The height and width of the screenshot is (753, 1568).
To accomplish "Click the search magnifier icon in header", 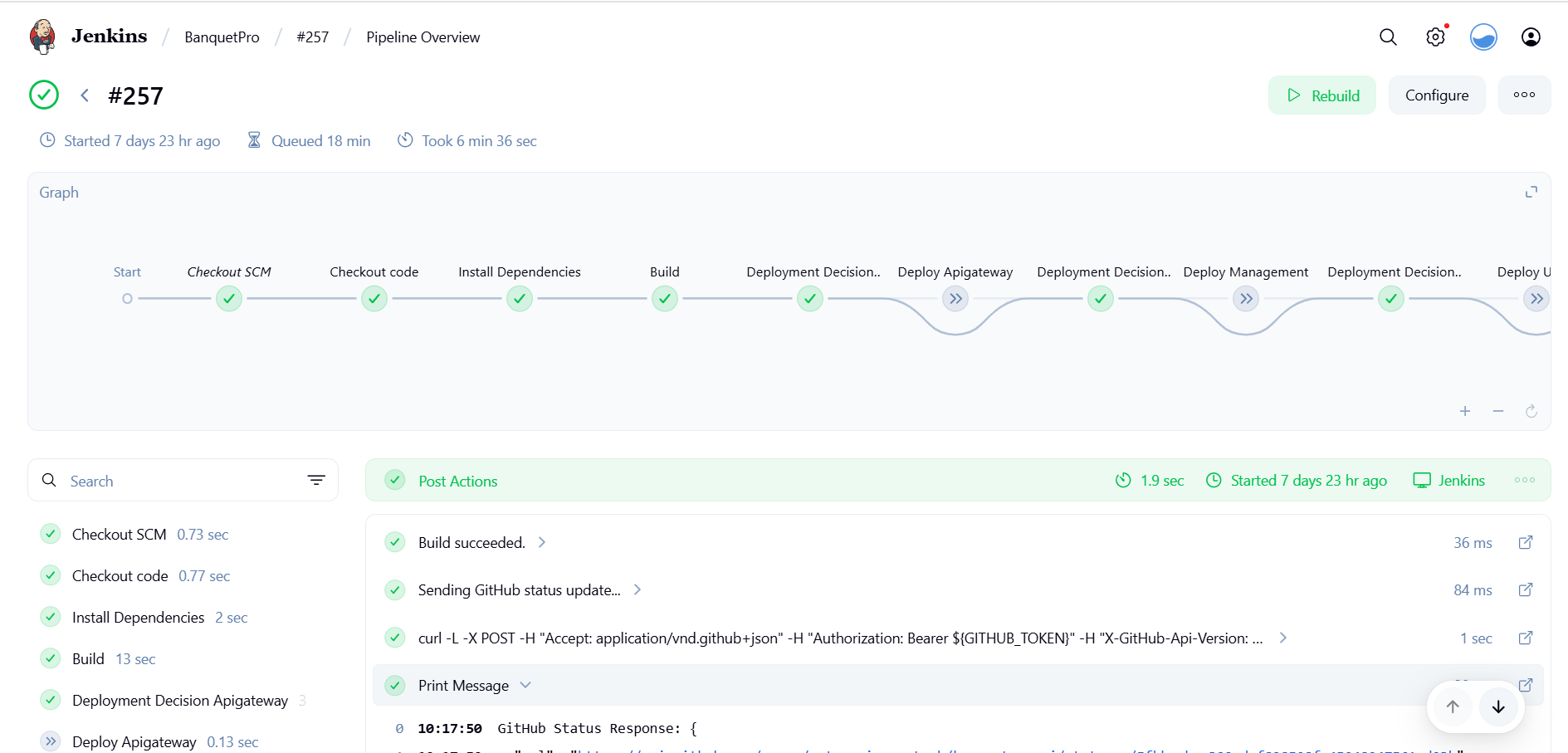I will point(1388,37).
